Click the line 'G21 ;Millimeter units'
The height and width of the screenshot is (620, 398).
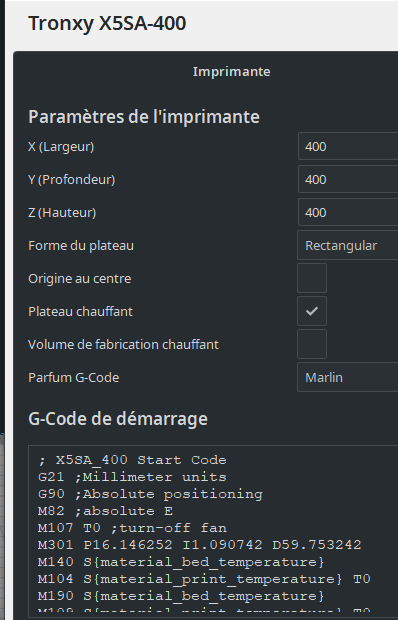132,477
